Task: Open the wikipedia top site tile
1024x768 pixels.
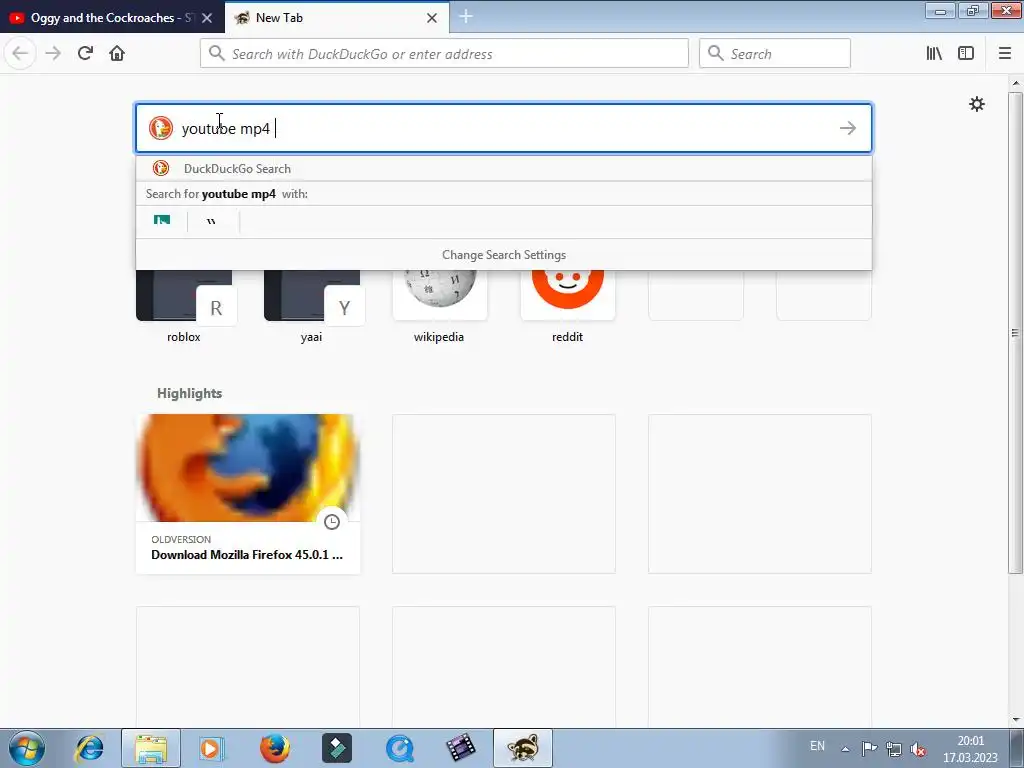Action: pos(439,307)
